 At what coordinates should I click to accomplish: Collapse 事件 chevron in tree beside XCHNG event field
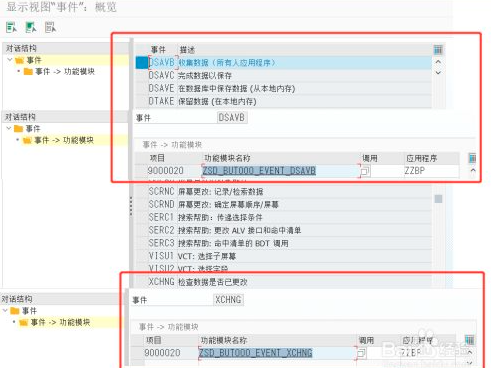coord(5,311)
